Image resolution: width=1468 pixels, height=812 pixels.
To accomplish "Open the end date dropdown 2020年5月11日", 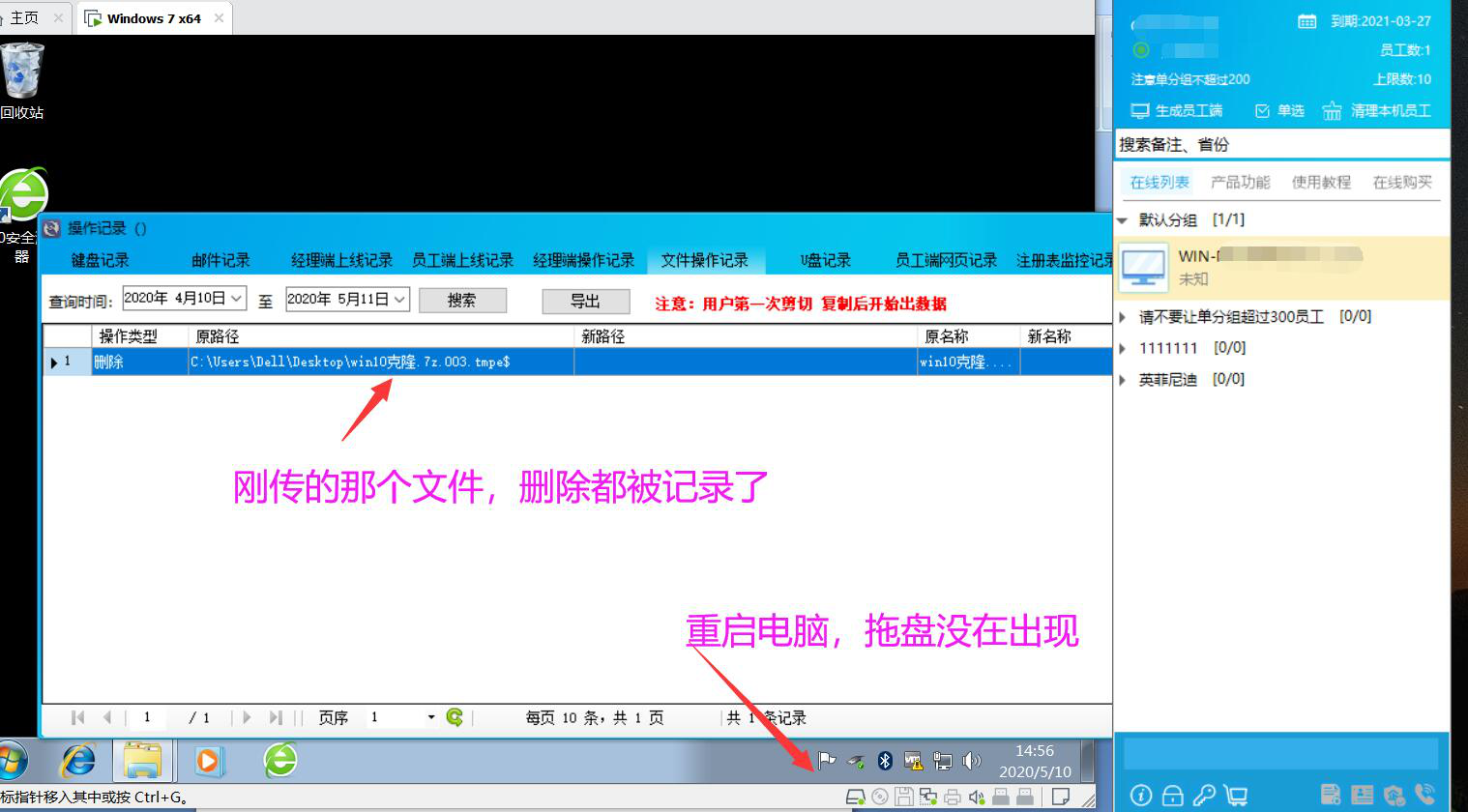I will [399, 299].
